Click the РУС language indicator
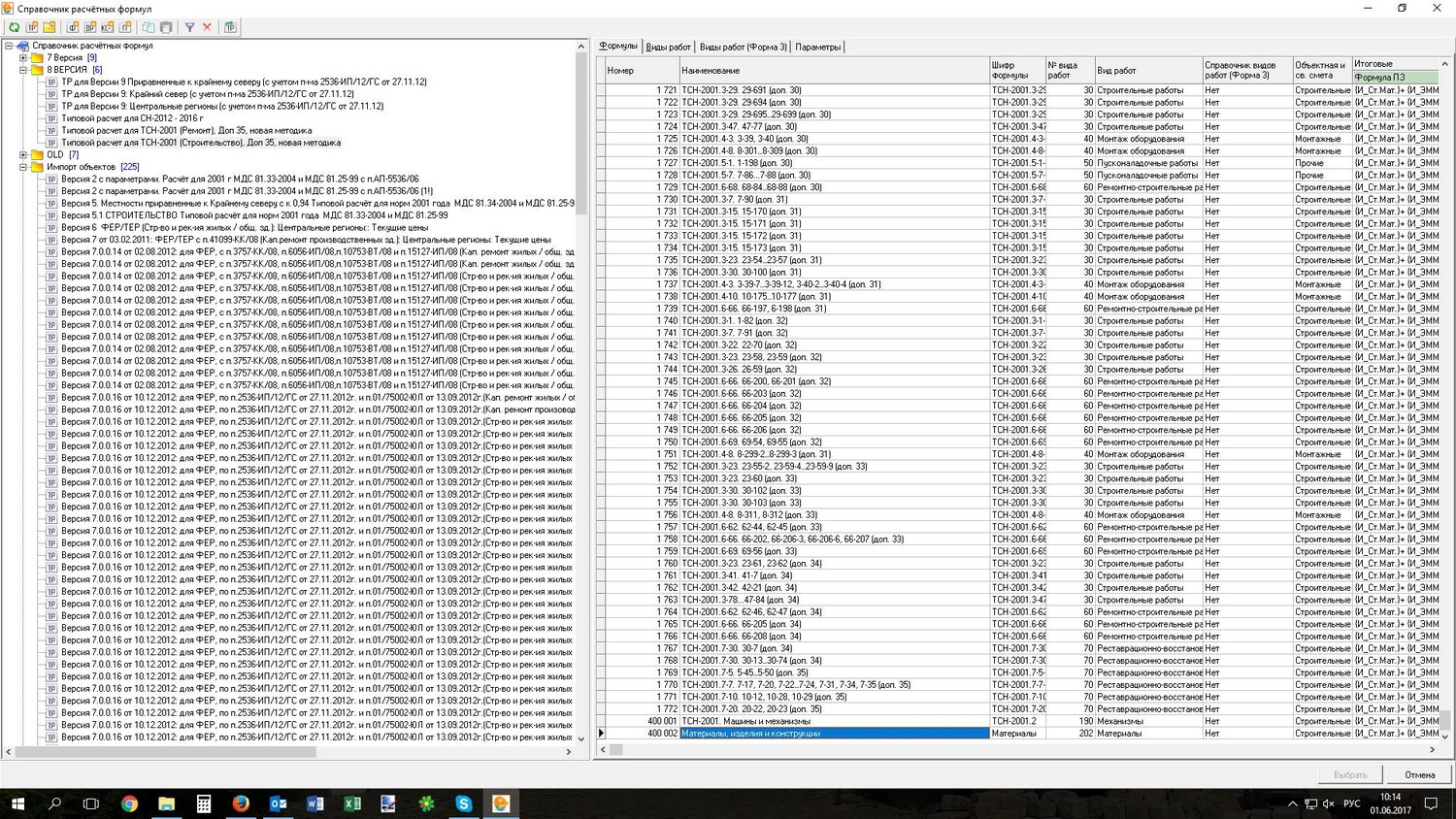This screenshot has height=819, width=1456. tap(1352, 803)
